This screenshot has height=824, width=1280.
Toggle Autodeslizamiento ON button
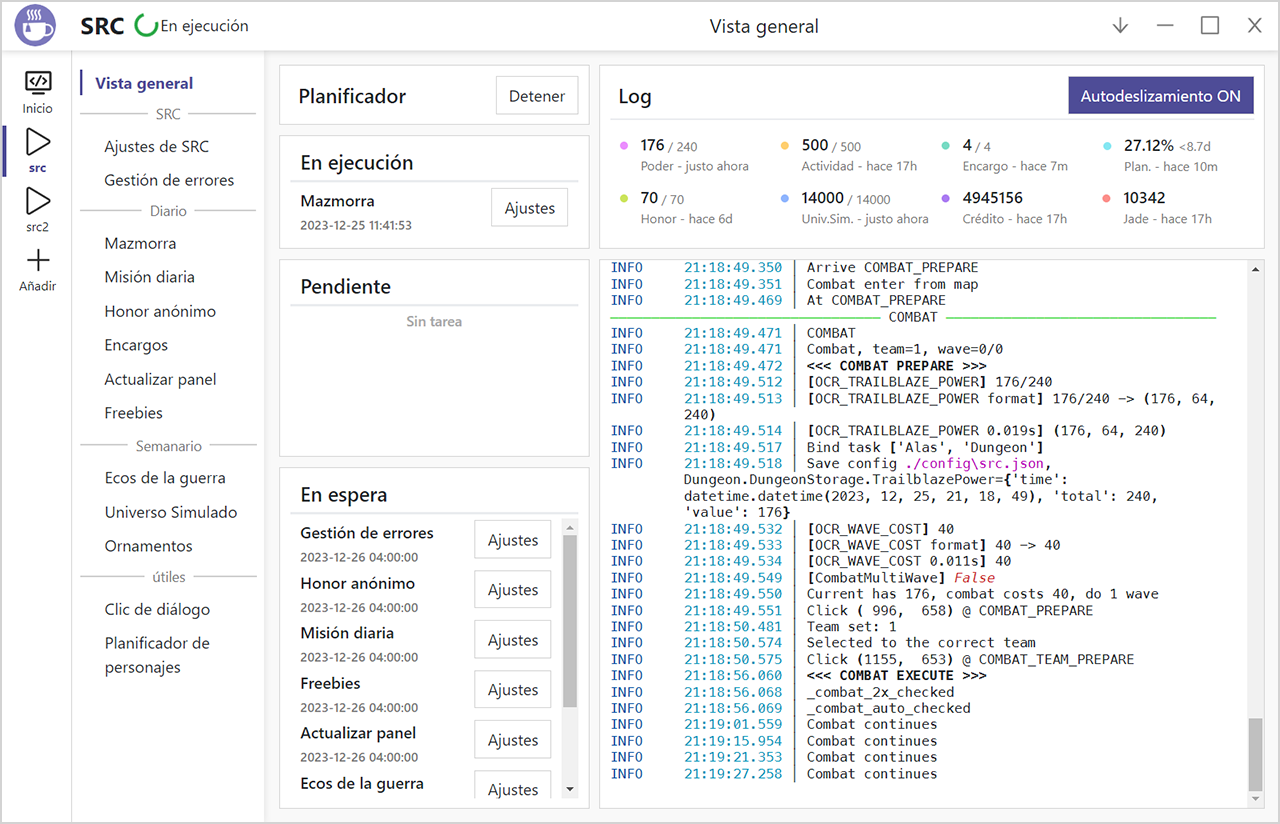click(x=1160, y=96)
